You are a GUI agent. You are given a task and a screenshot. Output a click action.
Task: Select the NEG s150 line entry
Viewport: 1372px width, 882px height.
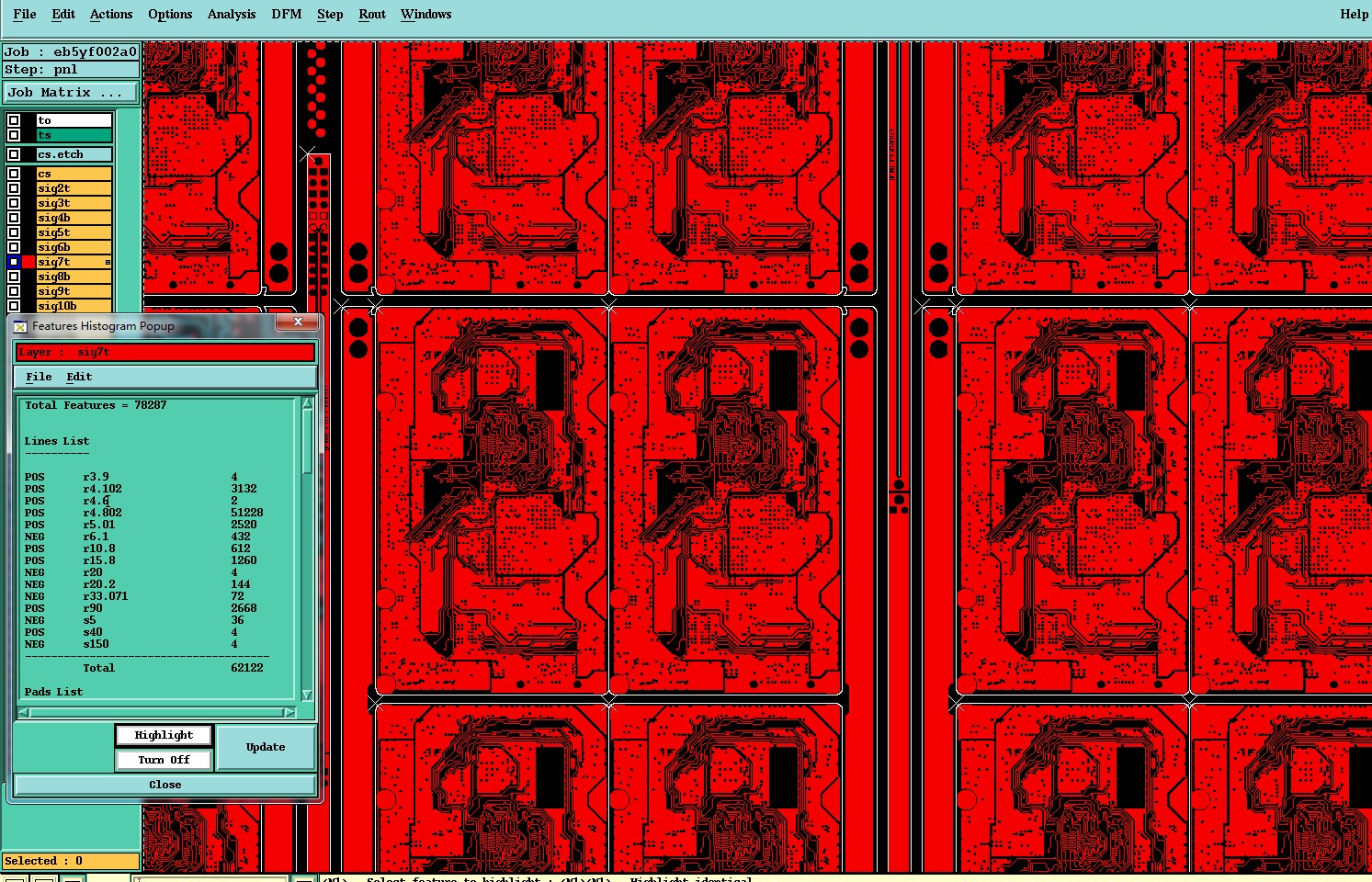click(130, 644)
